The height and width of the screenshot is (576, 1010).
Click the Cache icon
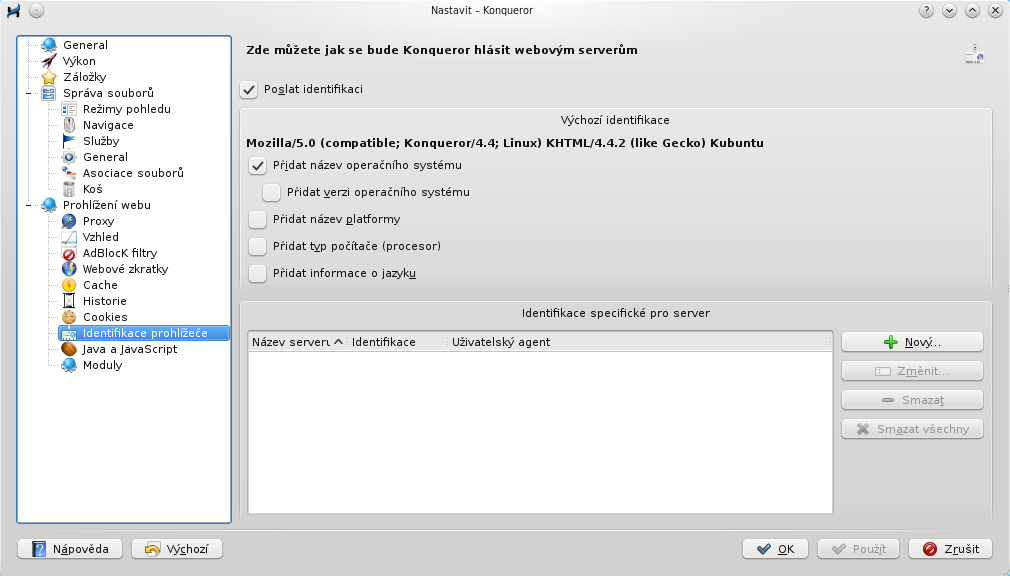pyautogui.click(x=69, y=285)
